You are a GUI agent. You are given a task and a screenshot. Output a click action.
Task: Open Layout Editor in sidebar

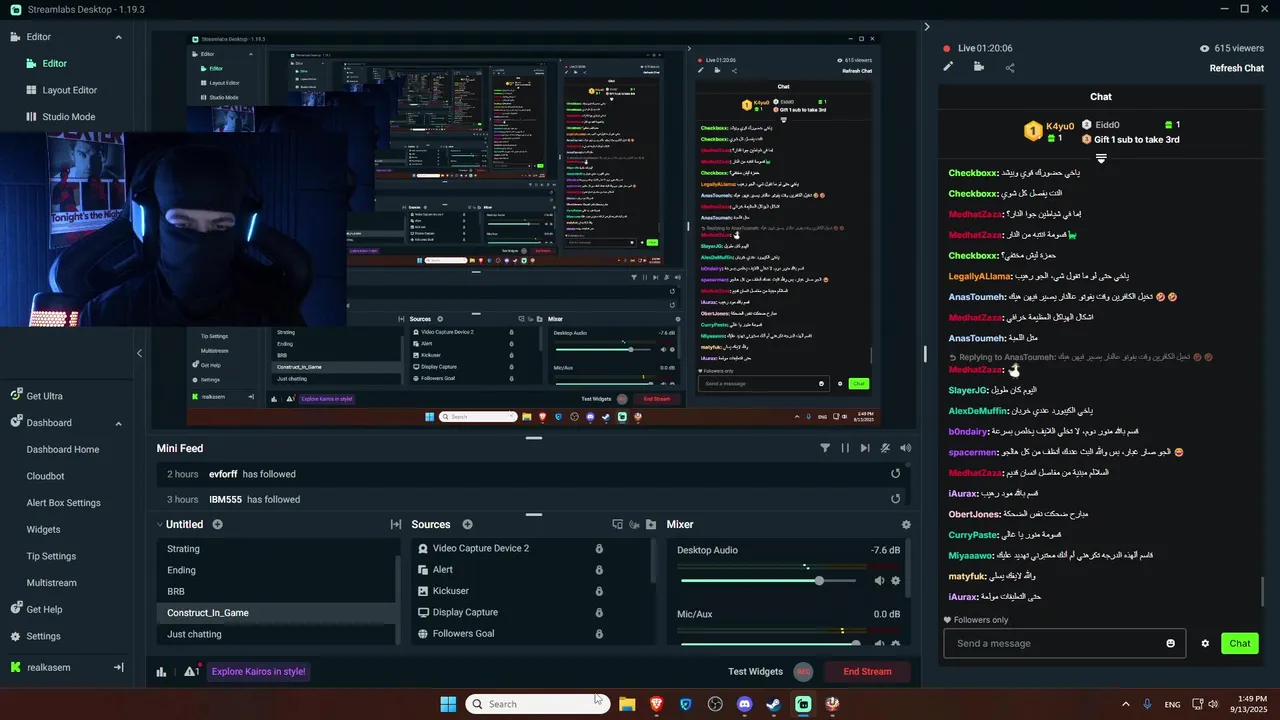tap(70, 90)
